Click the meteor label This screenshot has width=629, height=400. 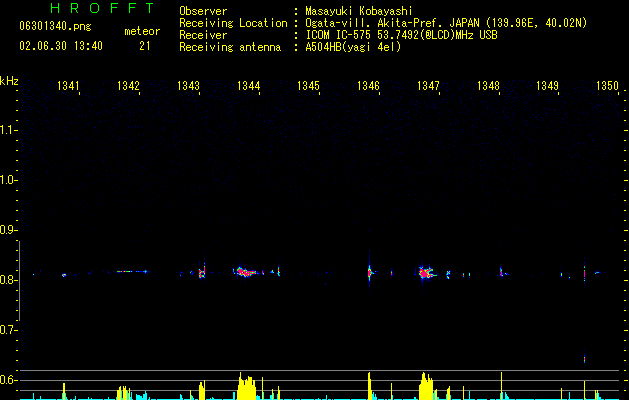[x=142, y=31]
